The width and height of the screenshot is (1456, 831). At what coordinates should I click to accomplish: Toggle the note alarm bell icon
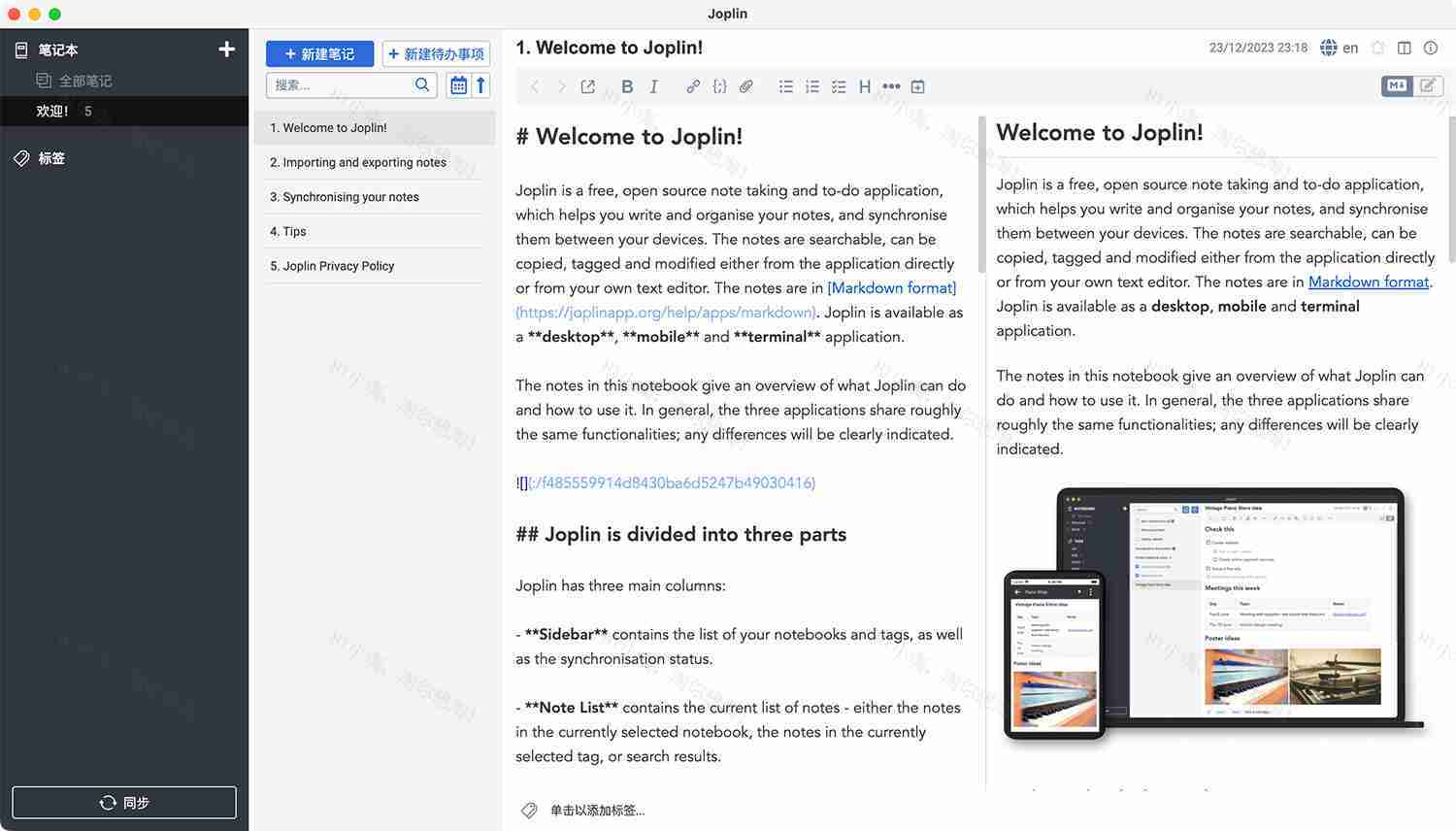pyautogui.click(x=1377, y=47)
